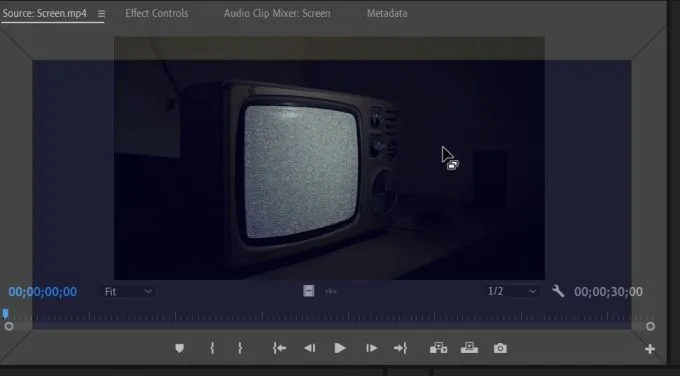This screenshot has height=376, width=680.
Task: Click the Mark Out bracket button
Action: (x=240, y=348)
